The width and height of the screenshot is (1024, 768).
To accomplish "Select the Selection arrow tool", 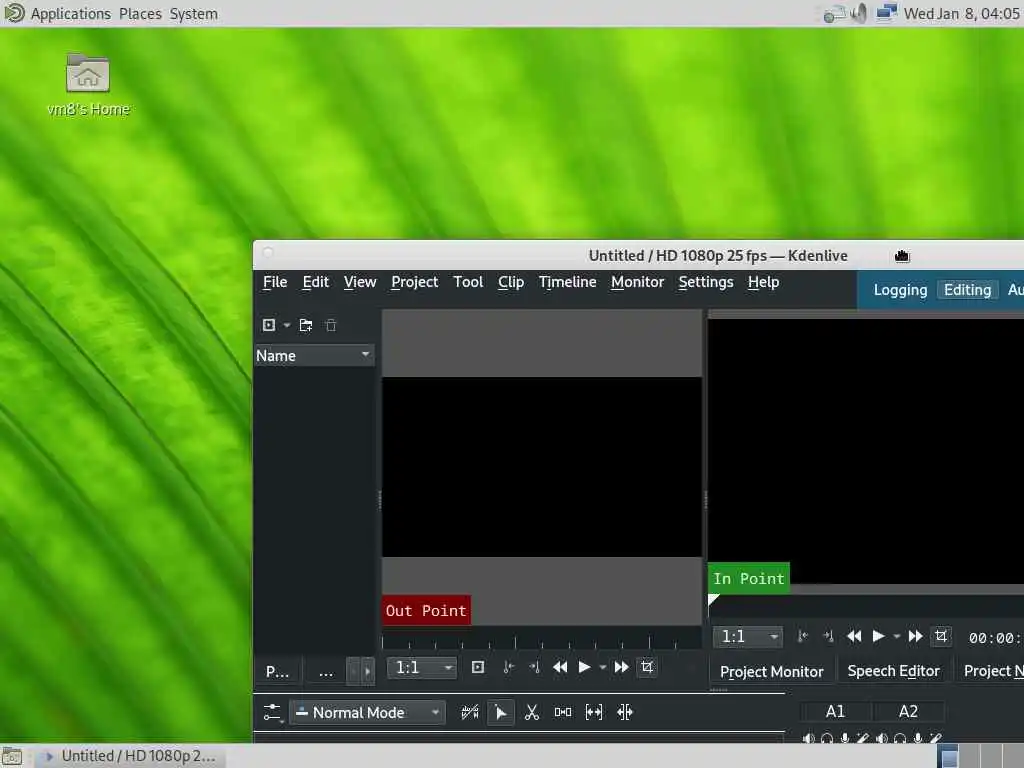I will (501, 712).
